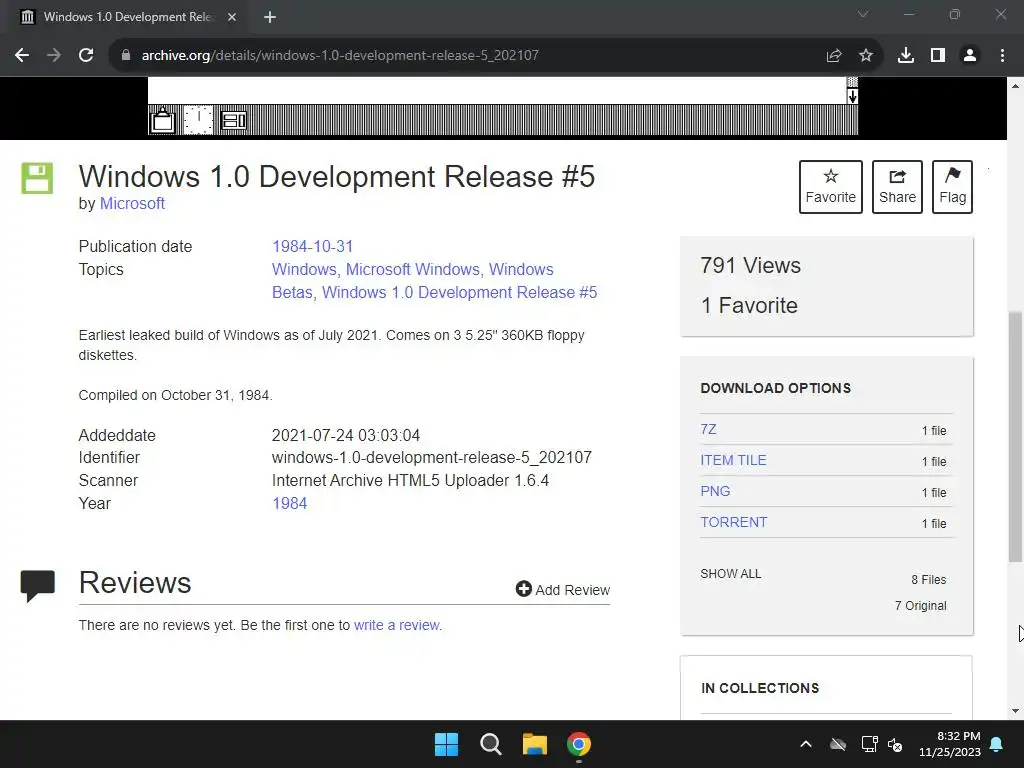Open the Microsoft Windows topic link
1024x768 pixels.
pos(413,269)
